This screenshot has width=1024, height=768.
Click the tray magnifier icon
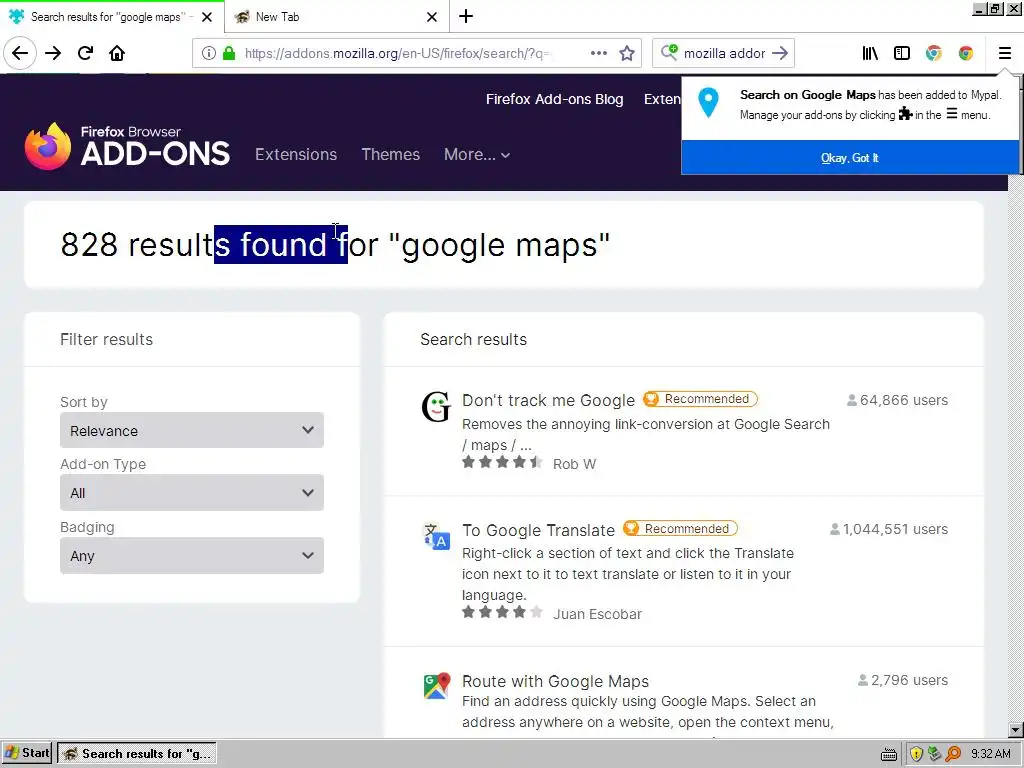coord(953,754)
